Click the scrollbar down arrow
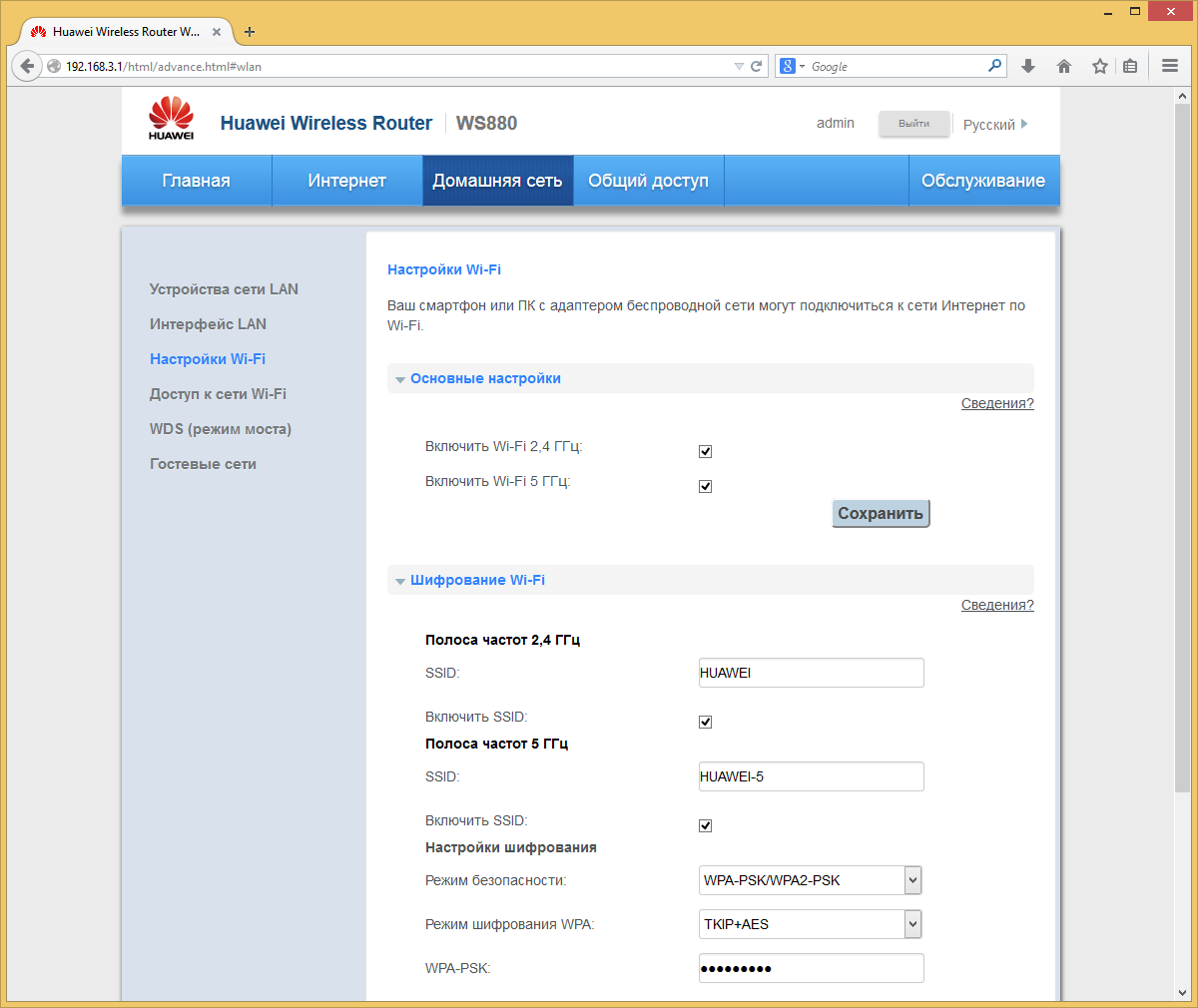This screenshot has height=1008, width=1198. 1183,992
